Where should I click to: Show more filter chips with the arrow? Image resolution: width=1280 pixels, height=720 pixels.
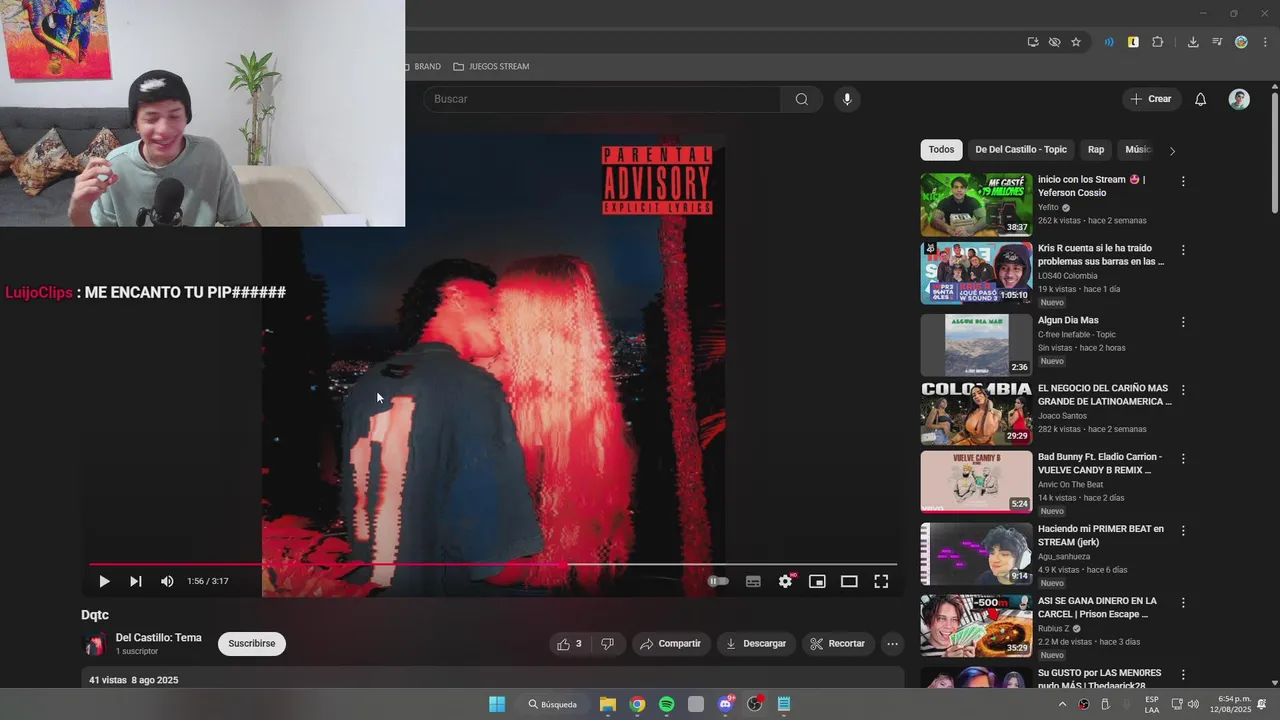(x=1172, y=151)
